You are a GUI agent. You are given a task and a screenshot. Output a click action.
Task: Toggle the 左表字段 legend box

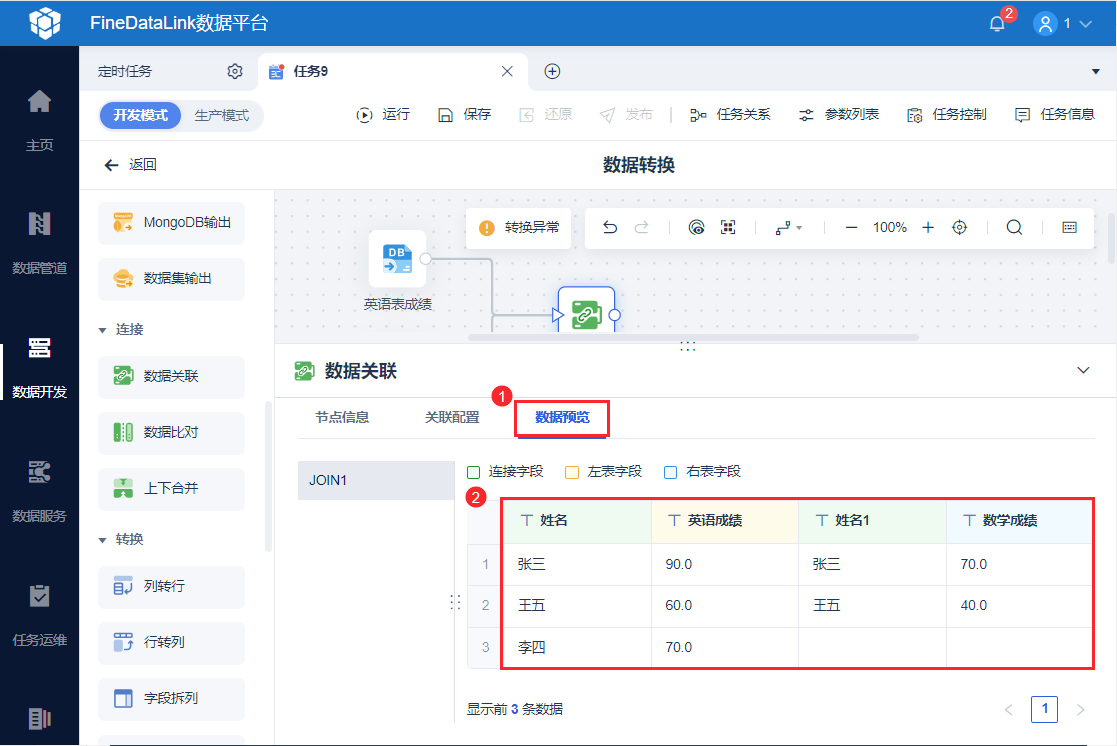572,472
